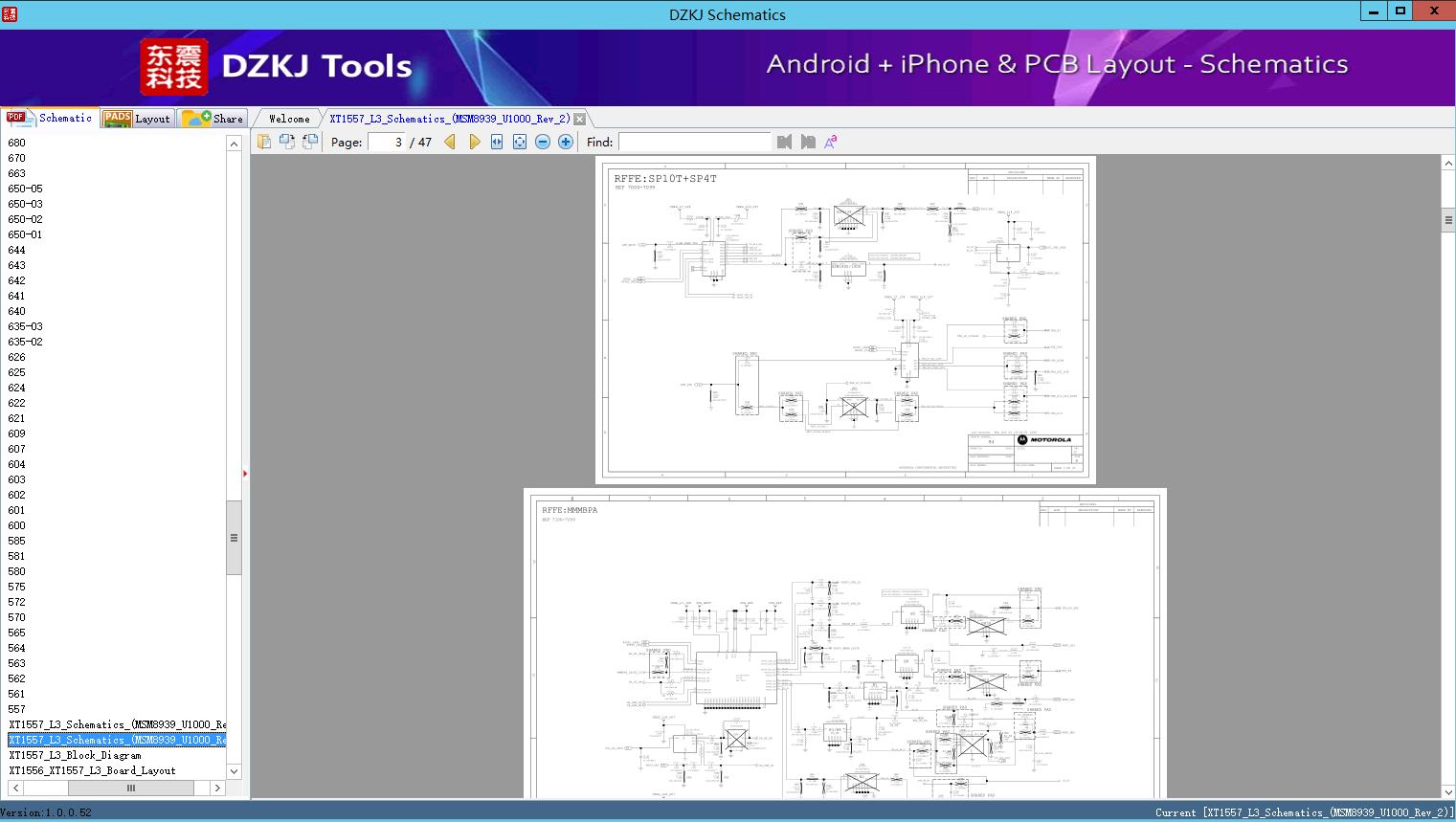Click the Find text input field
Image resolution: width=1456 pixels, height=822 pixels.
[x=694, y=142]
